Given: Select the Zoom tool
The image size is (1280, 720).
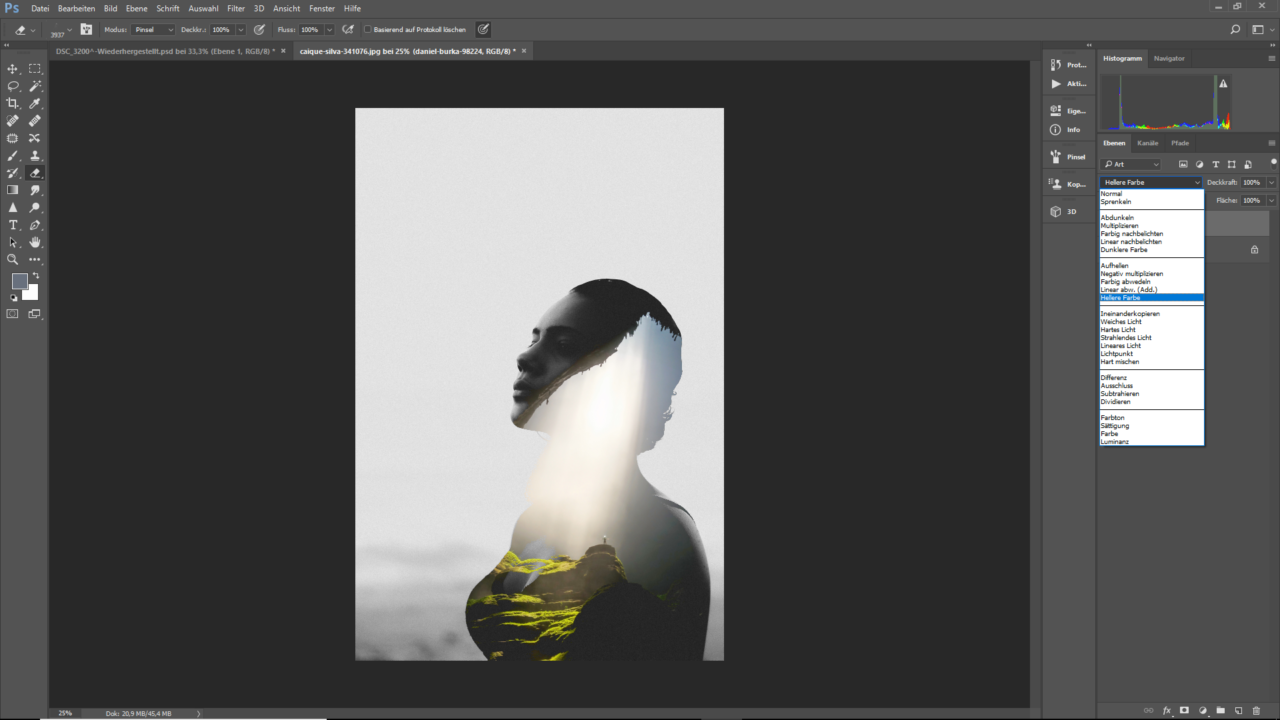Looking at the screenshot, I should pyautogui.click(x=13, y=259).
